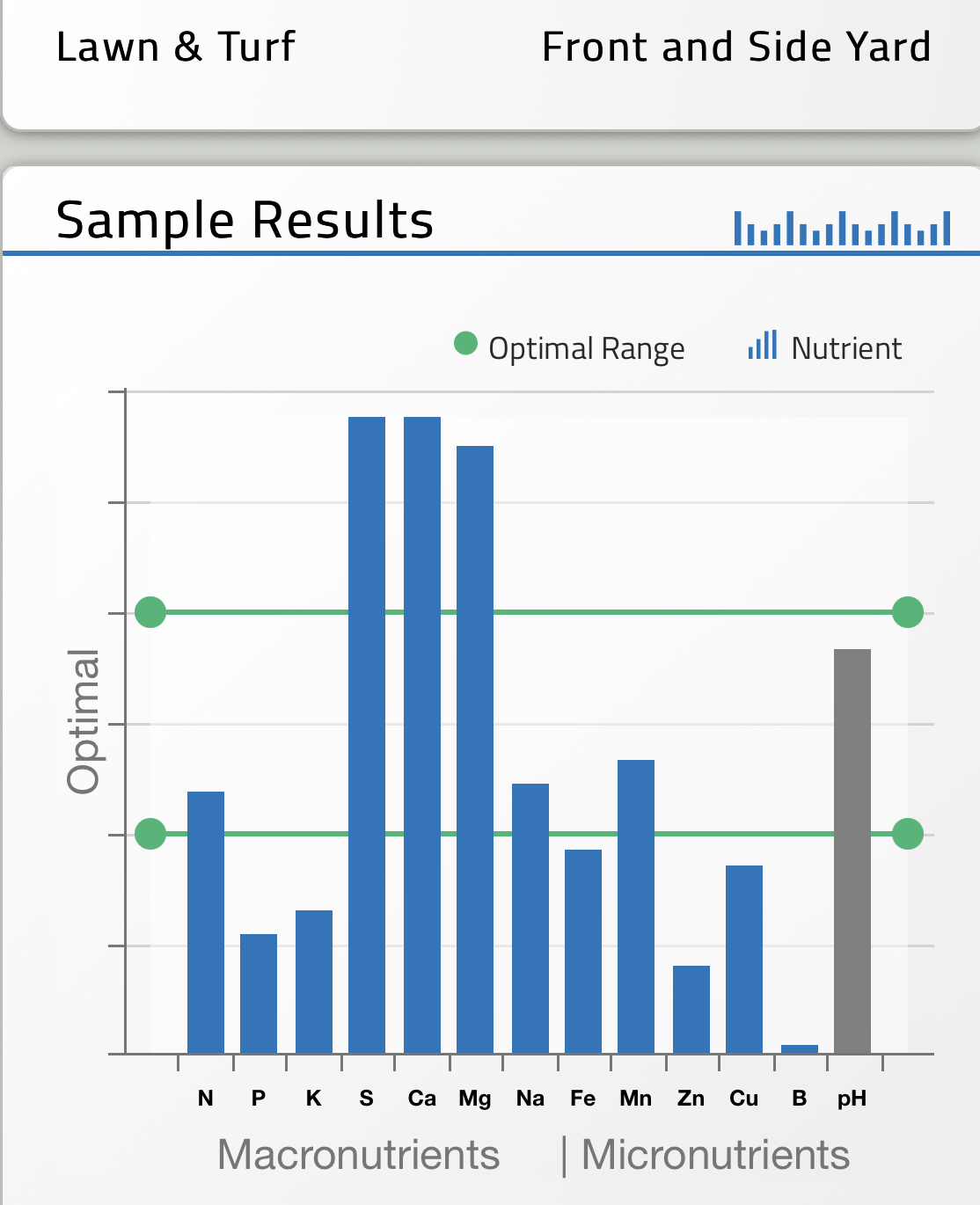
Task: Click the 'Zn' axis label
Action: pyautogui.click(x=691, y=1099)
